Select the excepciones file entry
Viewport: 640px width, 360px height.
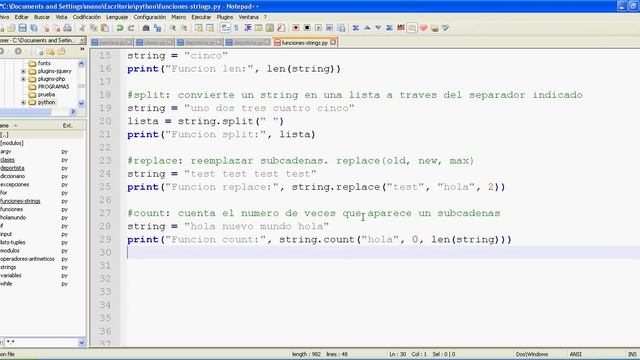coord(14,184)
